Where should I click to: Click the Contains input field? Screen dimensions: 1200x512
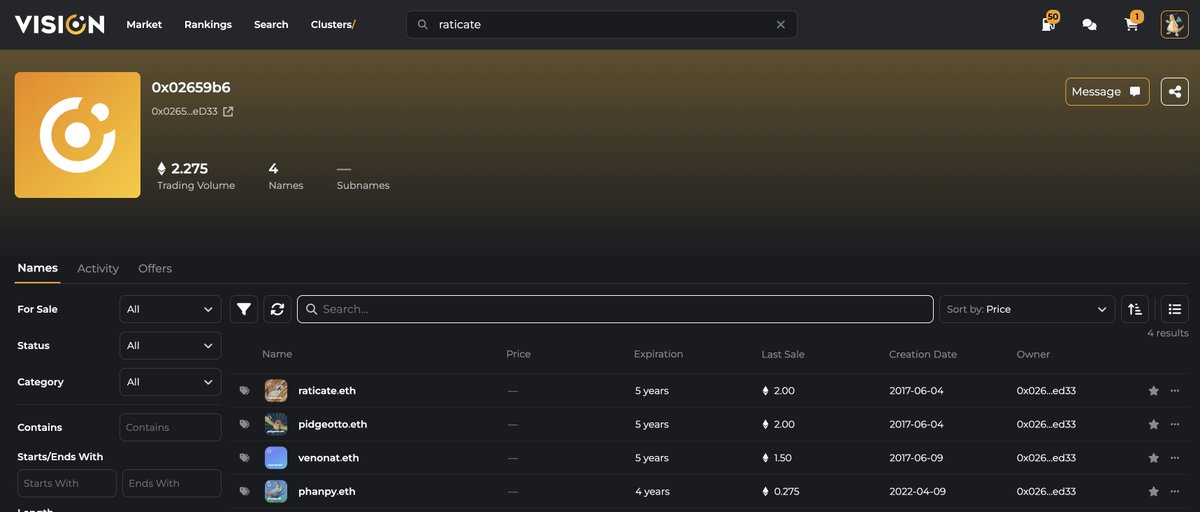click(x=170, y=427)
